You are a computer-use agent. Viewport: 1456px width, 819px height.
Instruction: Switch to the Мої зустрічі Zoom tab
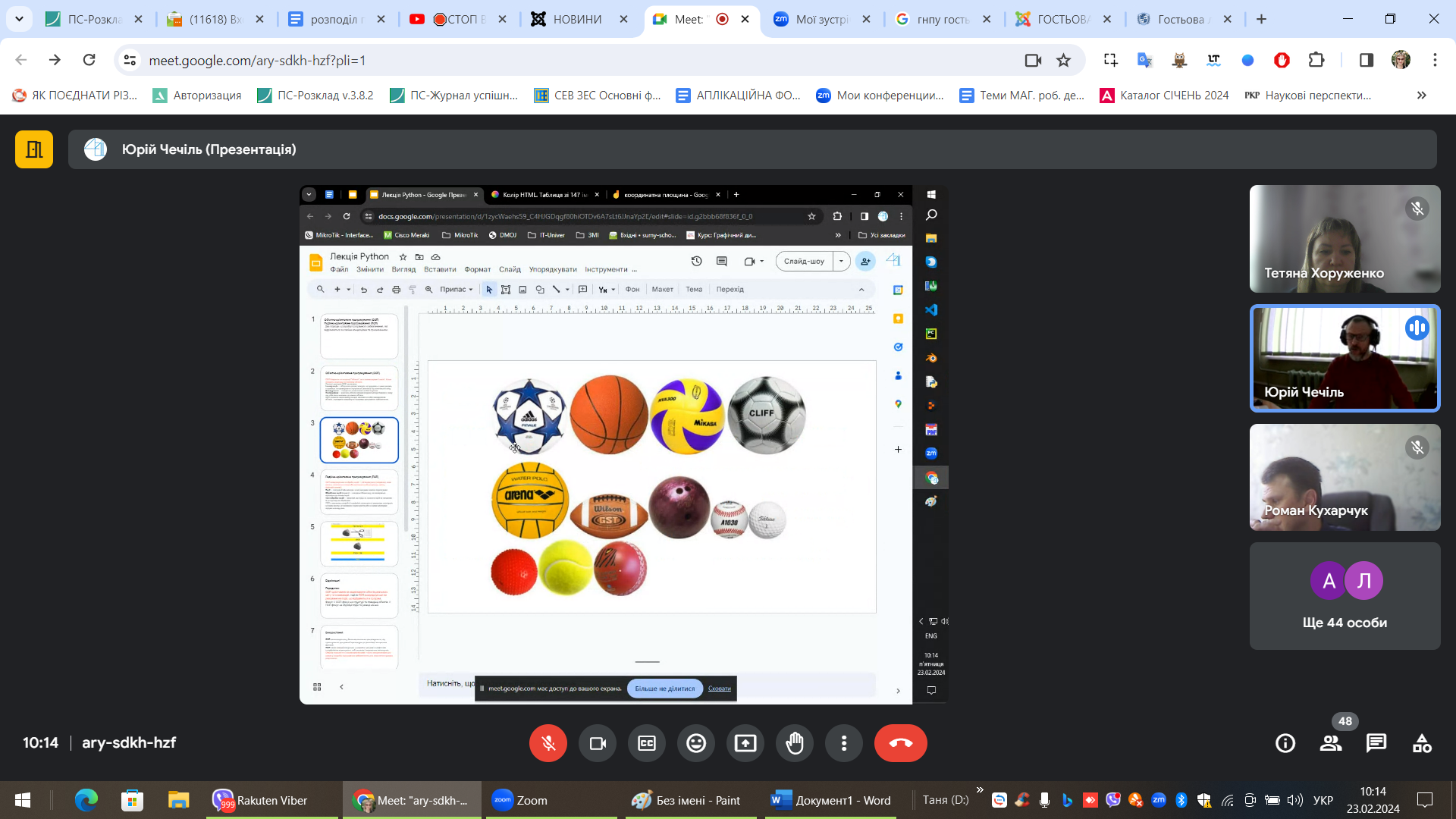821,19
